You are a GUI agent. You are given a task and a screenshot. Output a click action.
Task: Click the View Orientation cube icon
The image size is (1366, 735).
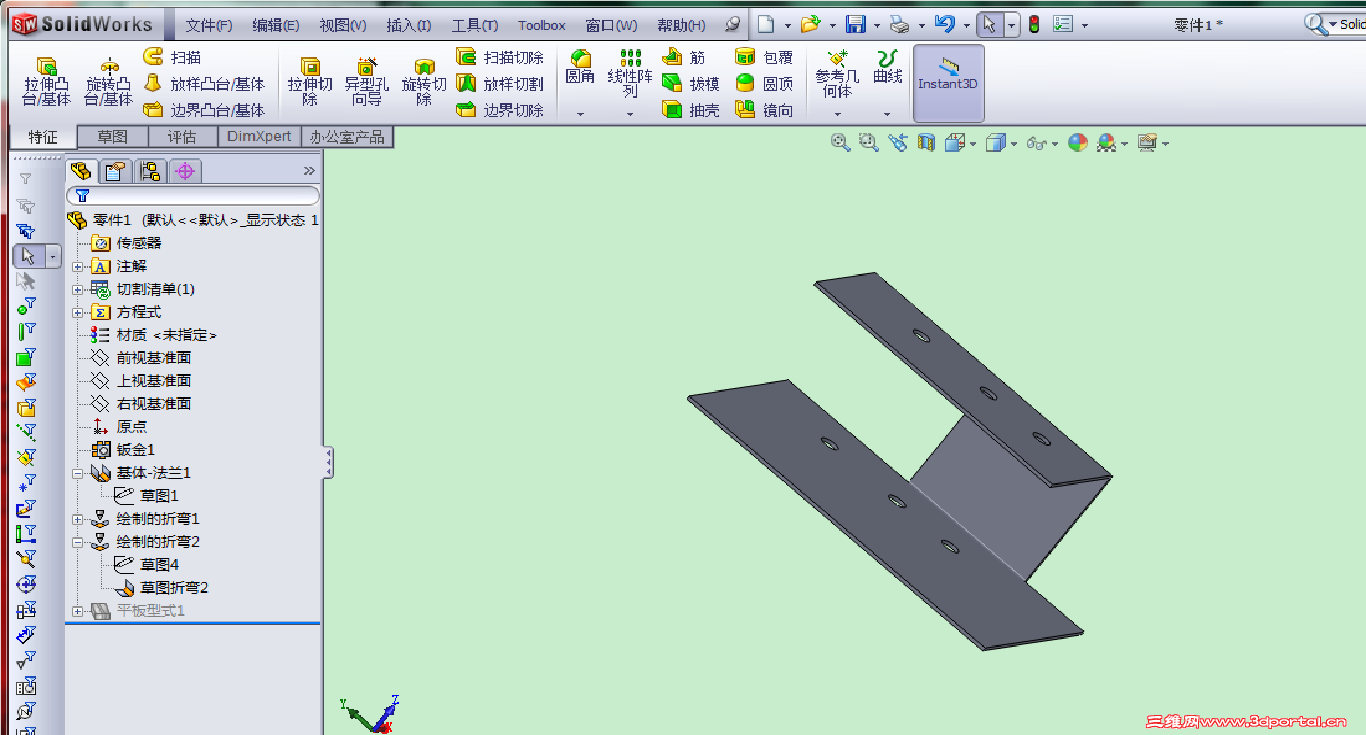click(x=955, y=143)
